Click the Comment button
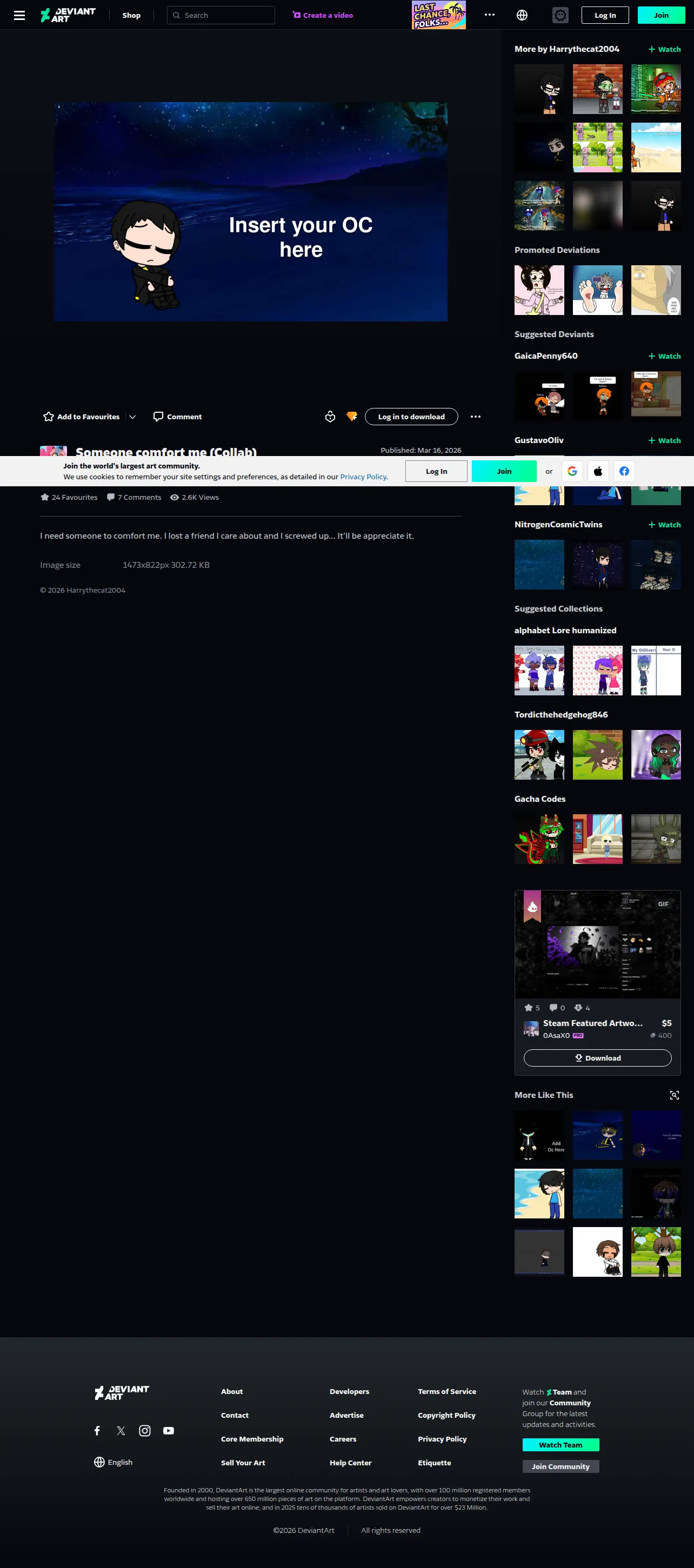This screenshot has height=1568, width=694. pos(177,417)
